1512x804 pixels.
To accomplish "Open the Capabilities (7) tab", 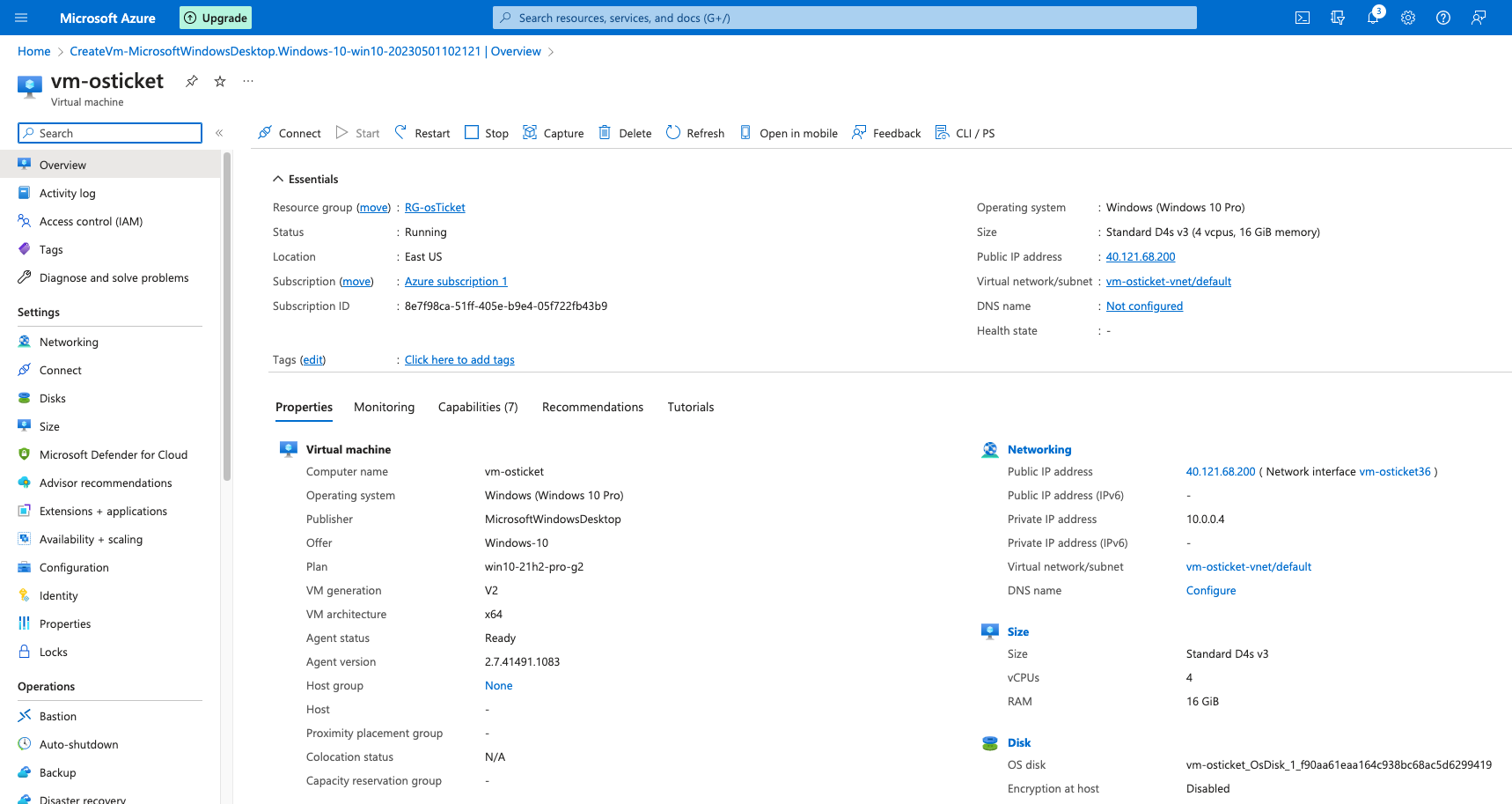I will 477,407.
